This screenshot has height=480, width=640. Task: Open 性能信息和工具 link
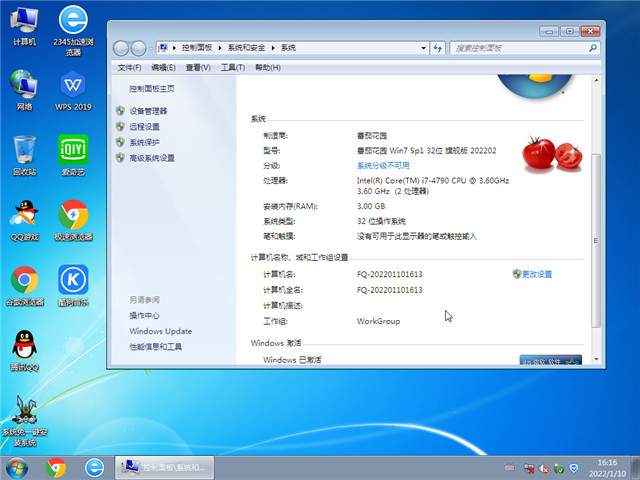156,347
